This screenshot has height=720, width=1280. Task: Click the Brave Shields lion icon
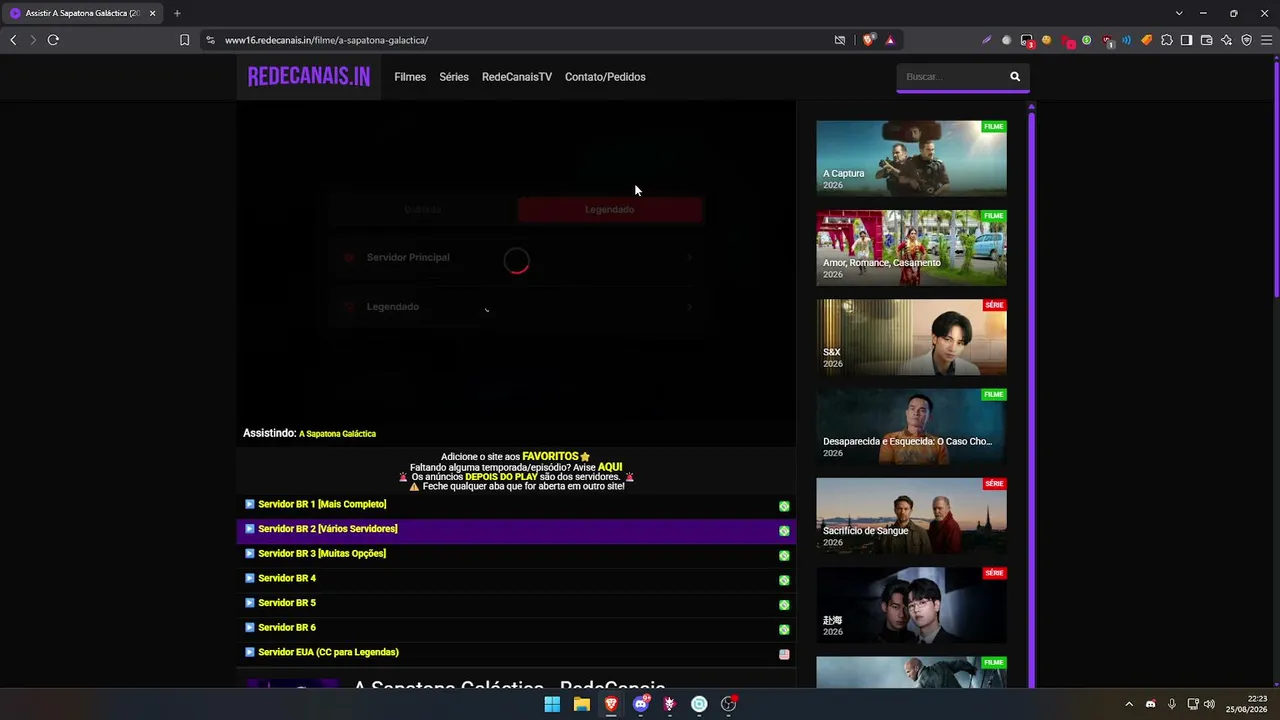click(x=869, y=40)
